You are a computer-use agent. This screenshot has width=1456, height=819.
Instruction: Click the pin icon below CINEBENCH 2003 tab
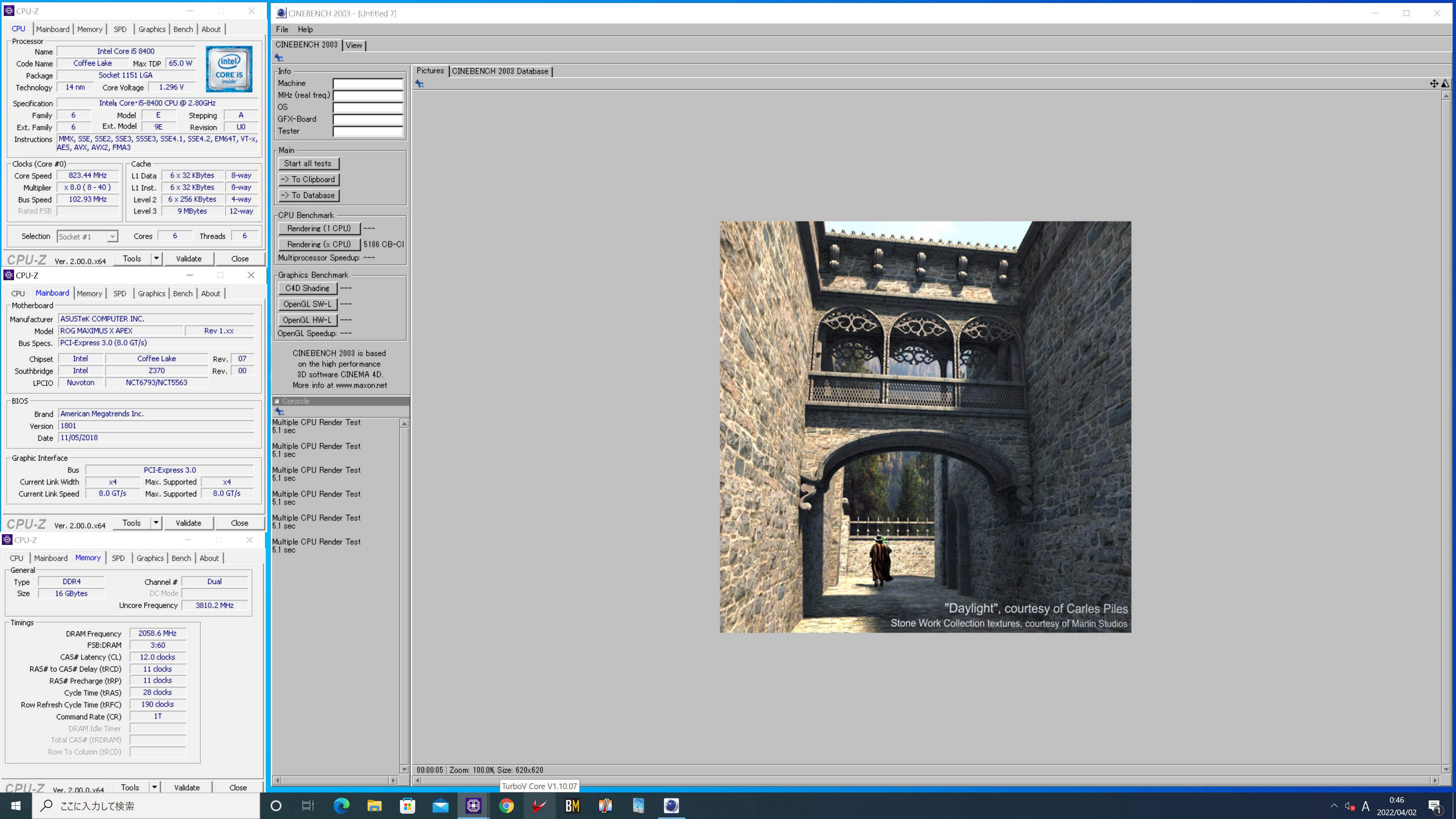pyautogui.click(x=279, y=58)
